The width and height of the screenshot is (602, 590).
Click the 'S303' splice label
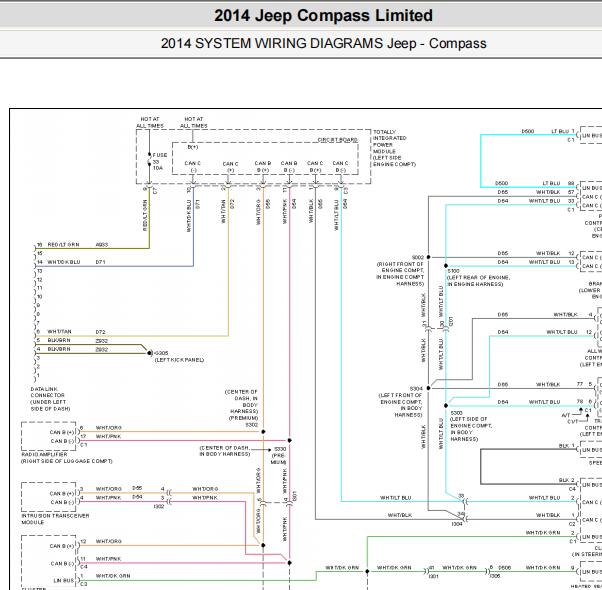pyautogui.click(x=456, y=413)
